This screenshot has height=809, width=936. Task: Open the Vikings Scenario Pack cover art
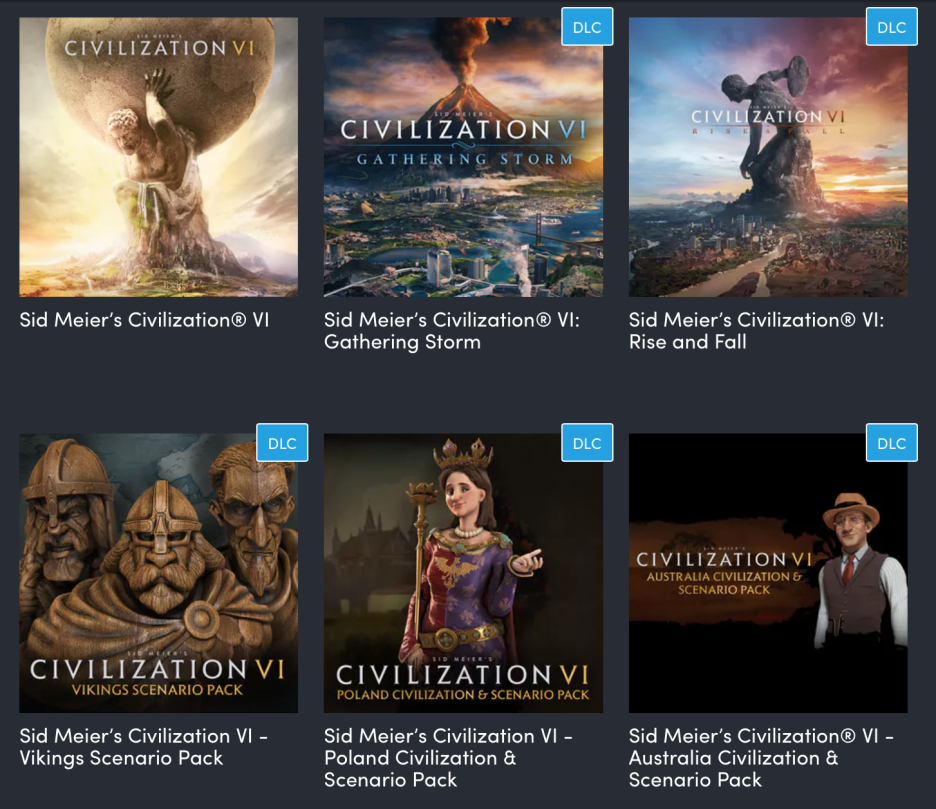click(158, 573)
